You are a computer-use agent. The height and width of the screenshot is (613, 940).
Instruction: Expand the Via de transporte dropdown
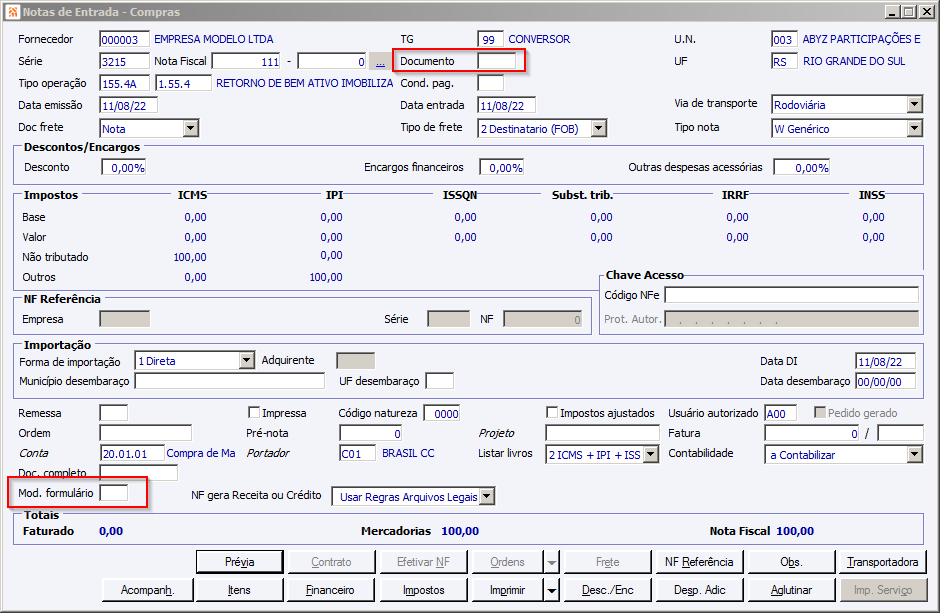[914, 105]
